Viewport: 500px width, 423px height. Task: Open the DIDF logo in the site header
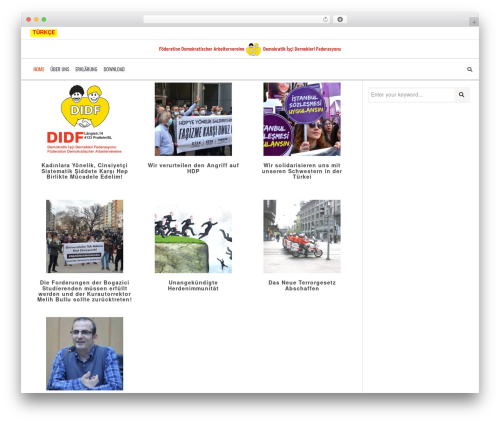(253, 49)
